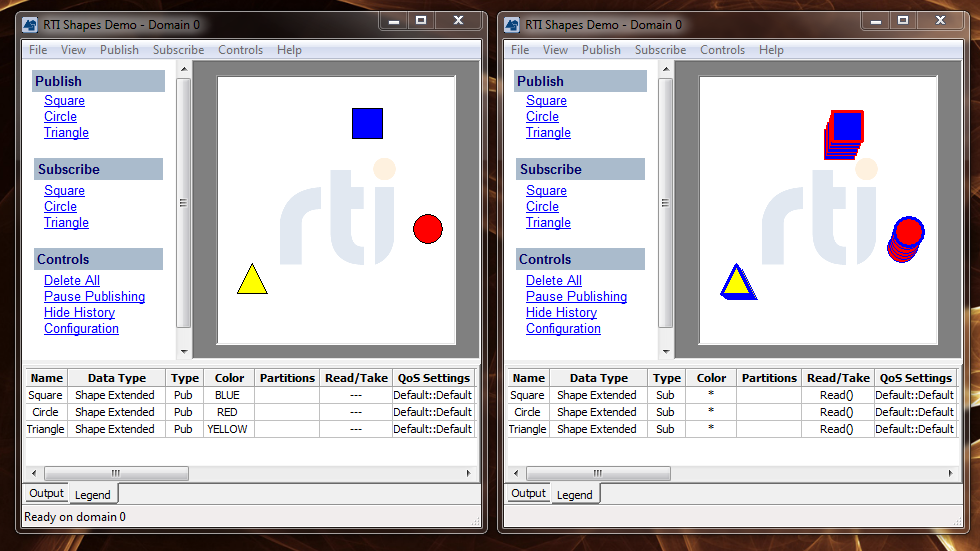Click table scroll-right arrow in left window
This screenshot has width=980, height=551.
(x=469, y=474)
